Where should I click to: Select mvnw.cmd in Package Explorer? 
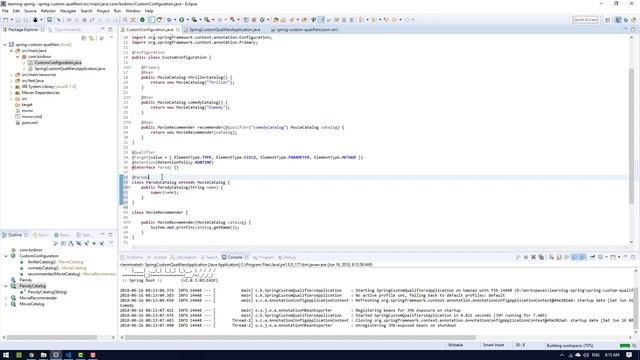pyautogui.click(x=32, y=116)
